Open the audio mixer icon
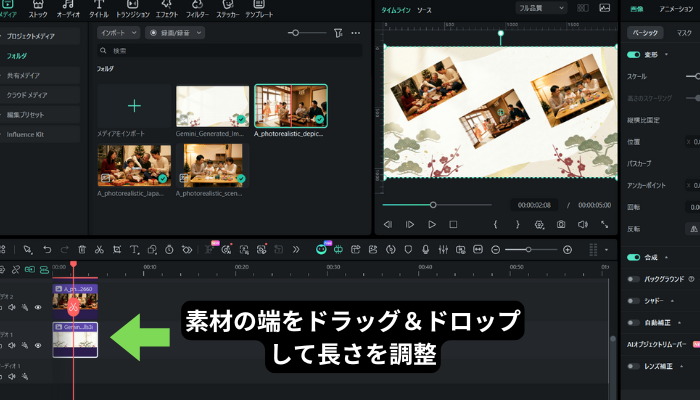Screen dimensions: 700x400 (443, 250)
